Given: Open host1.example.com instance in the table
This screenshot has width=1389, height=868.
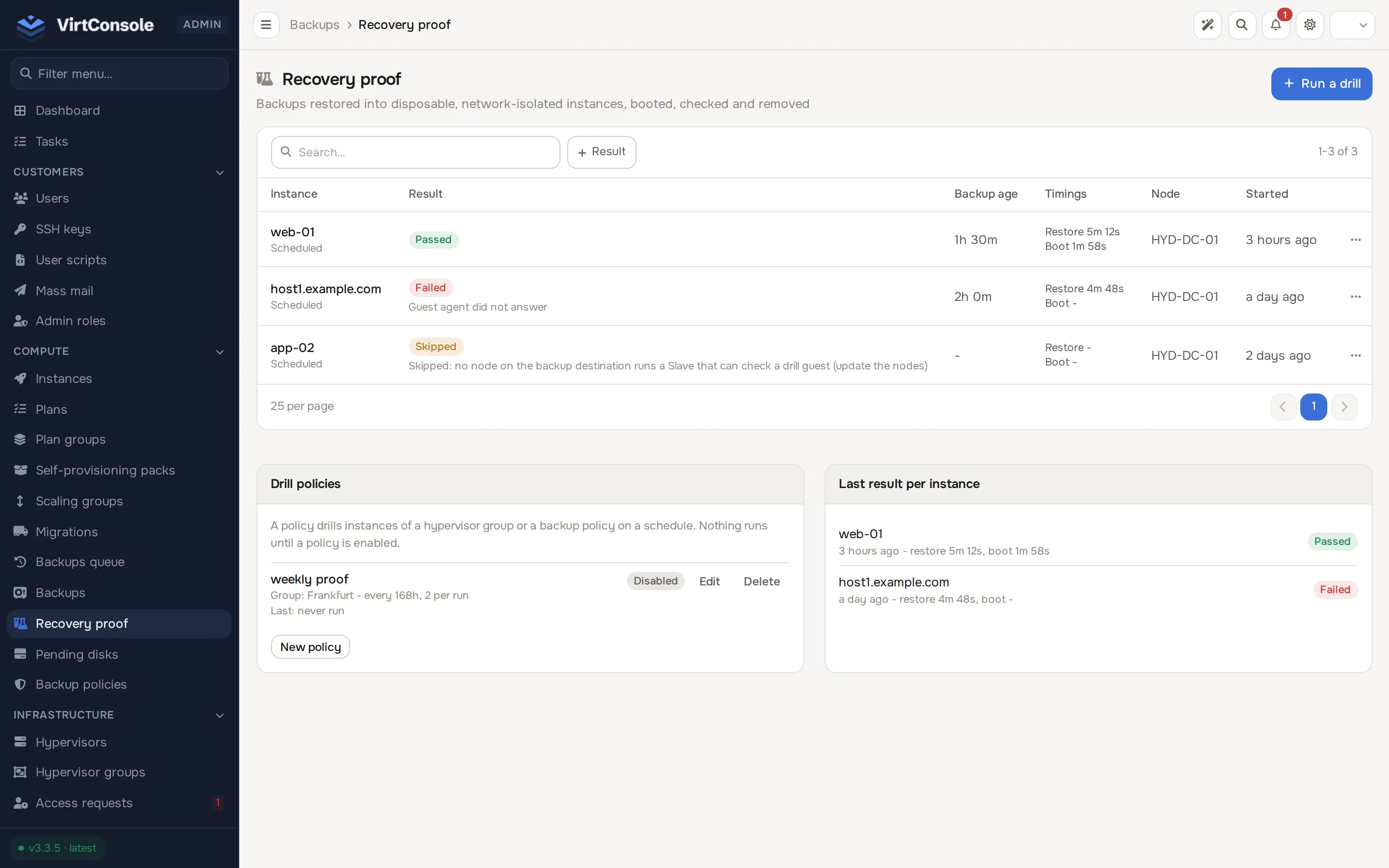Looking at the screenshot, I should 326,289.
